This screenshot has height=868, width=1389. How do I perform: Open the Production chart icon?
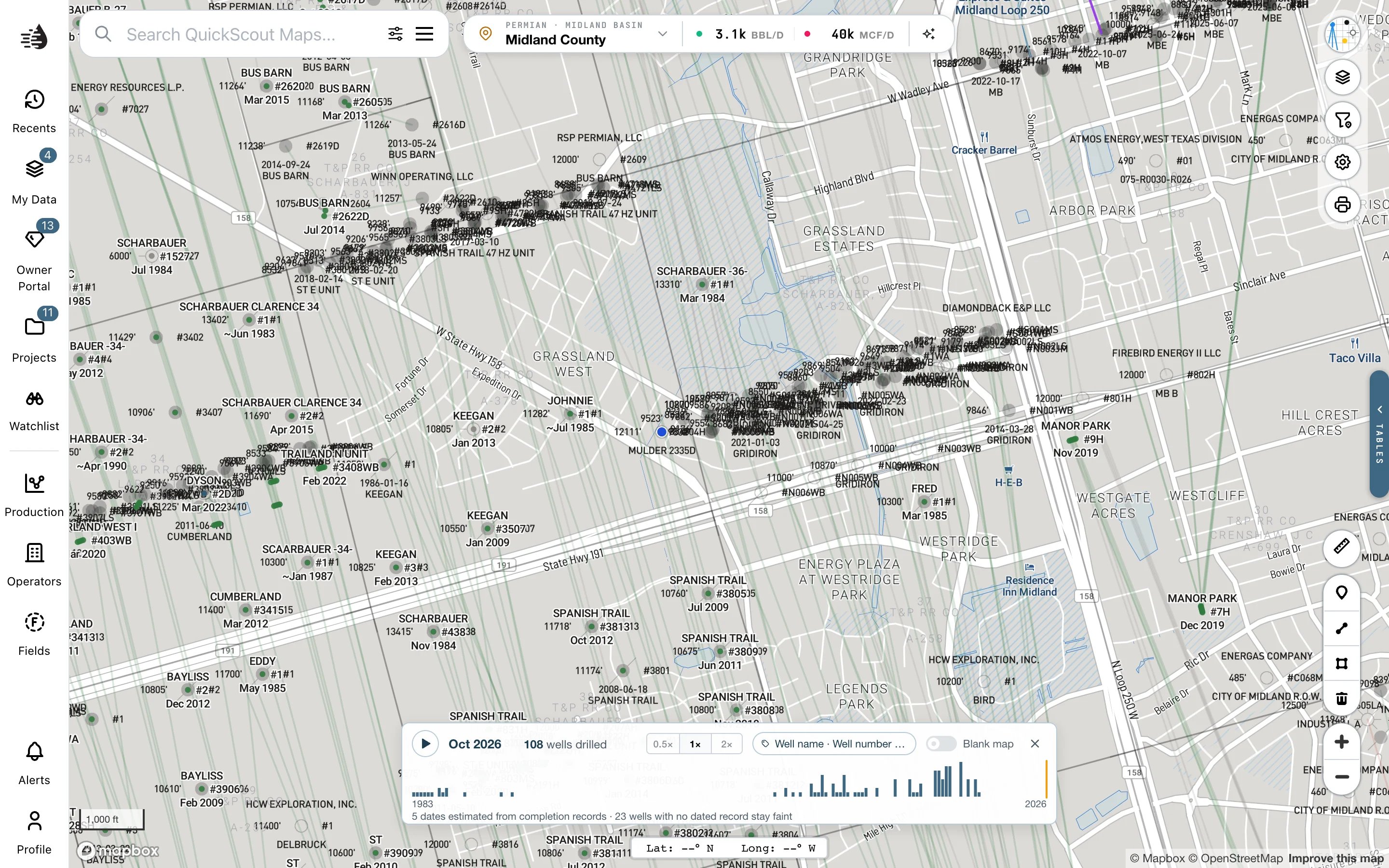(x=34, y=495)
